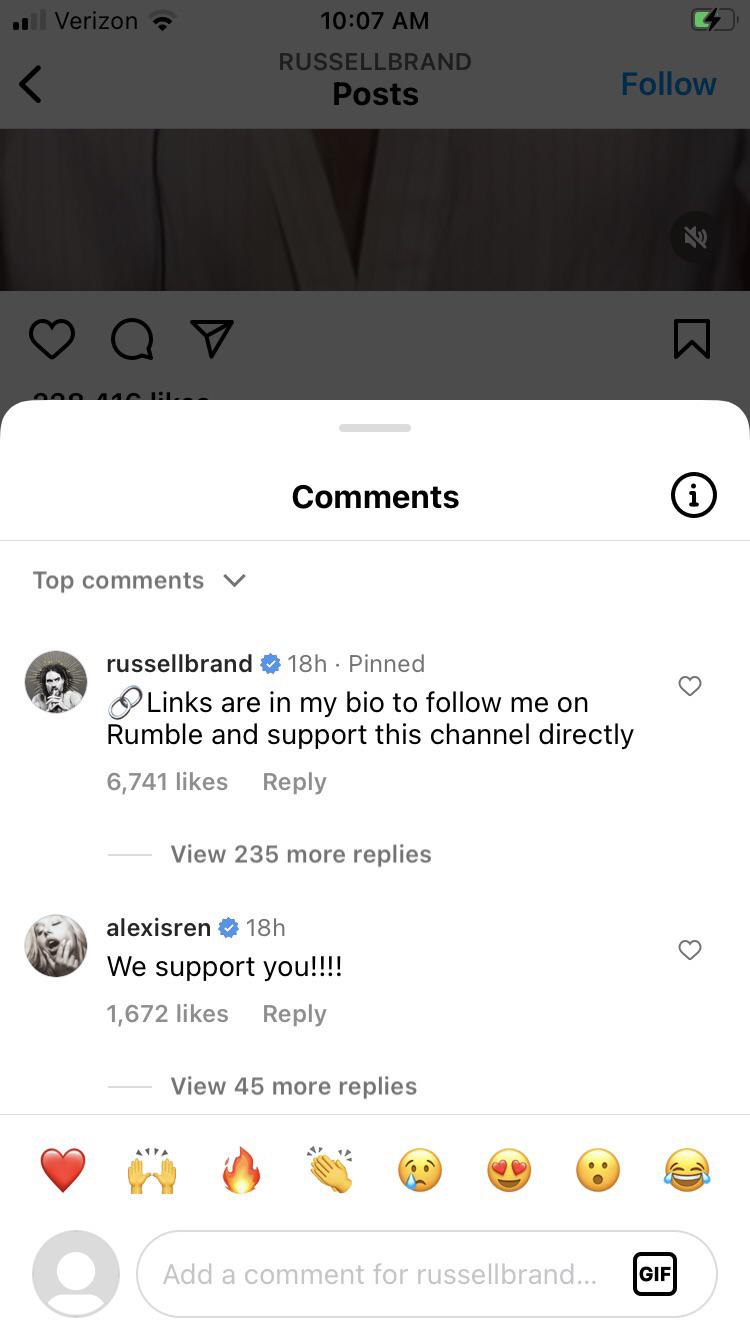Open the alexisren username profile link
750x1334 pixels.
[158, 928]
